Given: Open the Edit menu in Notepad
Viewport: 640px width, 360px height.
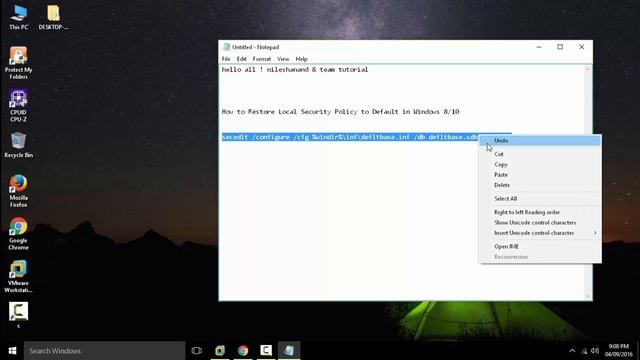Looking at the screenshot, I should tap(241, 59).
